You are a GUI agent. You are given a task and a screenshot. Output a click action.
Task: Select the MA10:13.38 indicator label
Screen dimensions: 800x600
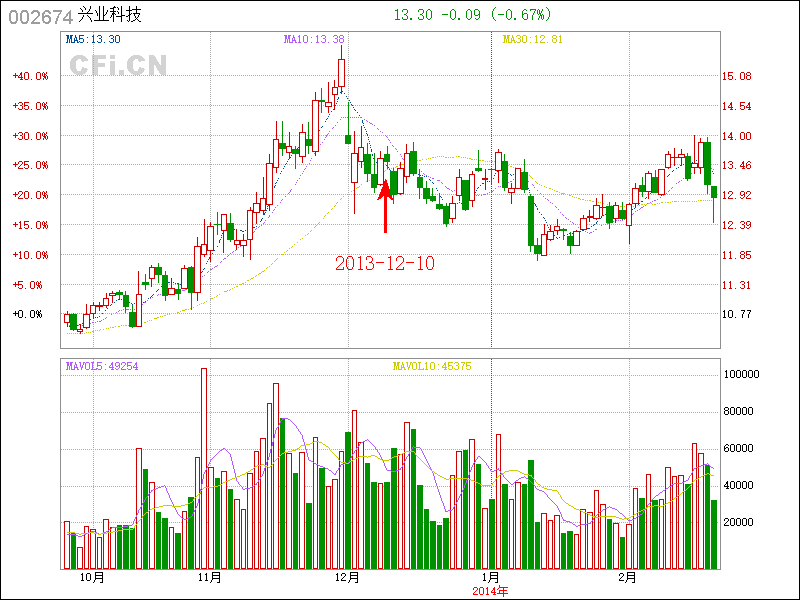point(314,40)
